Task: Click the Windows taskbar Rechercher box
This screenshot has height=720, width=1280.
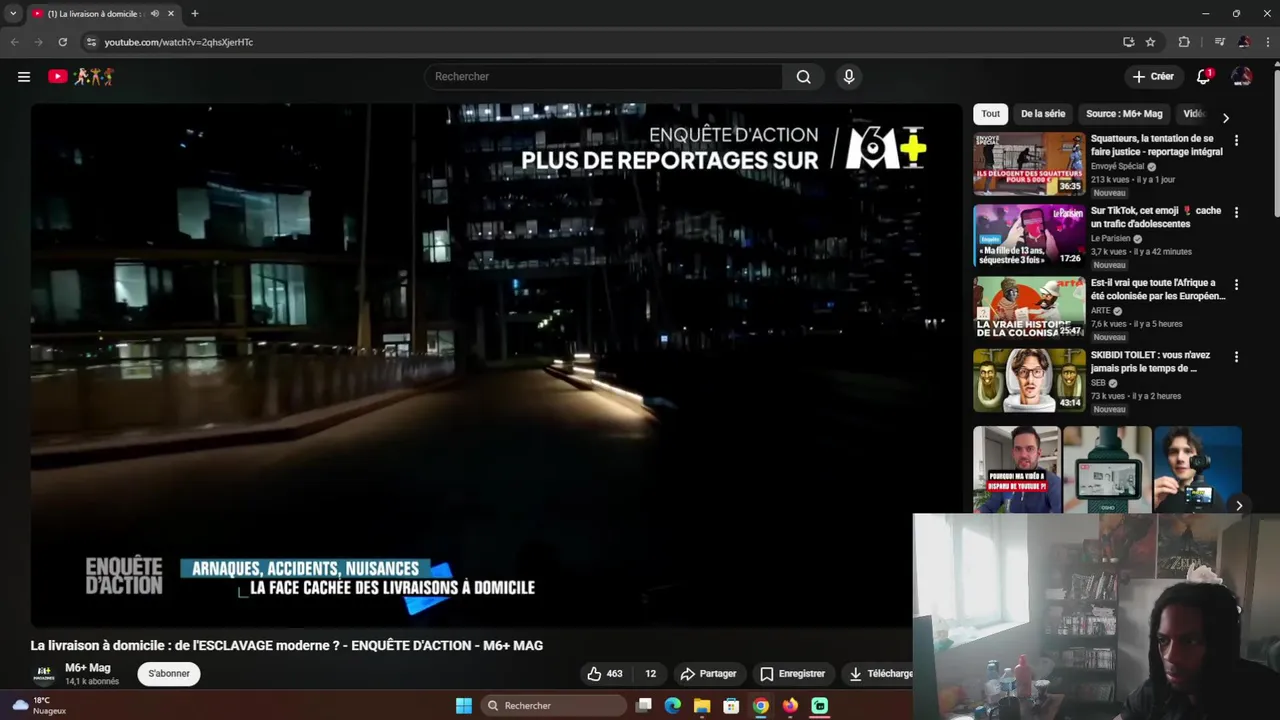Action: (553, 706)
